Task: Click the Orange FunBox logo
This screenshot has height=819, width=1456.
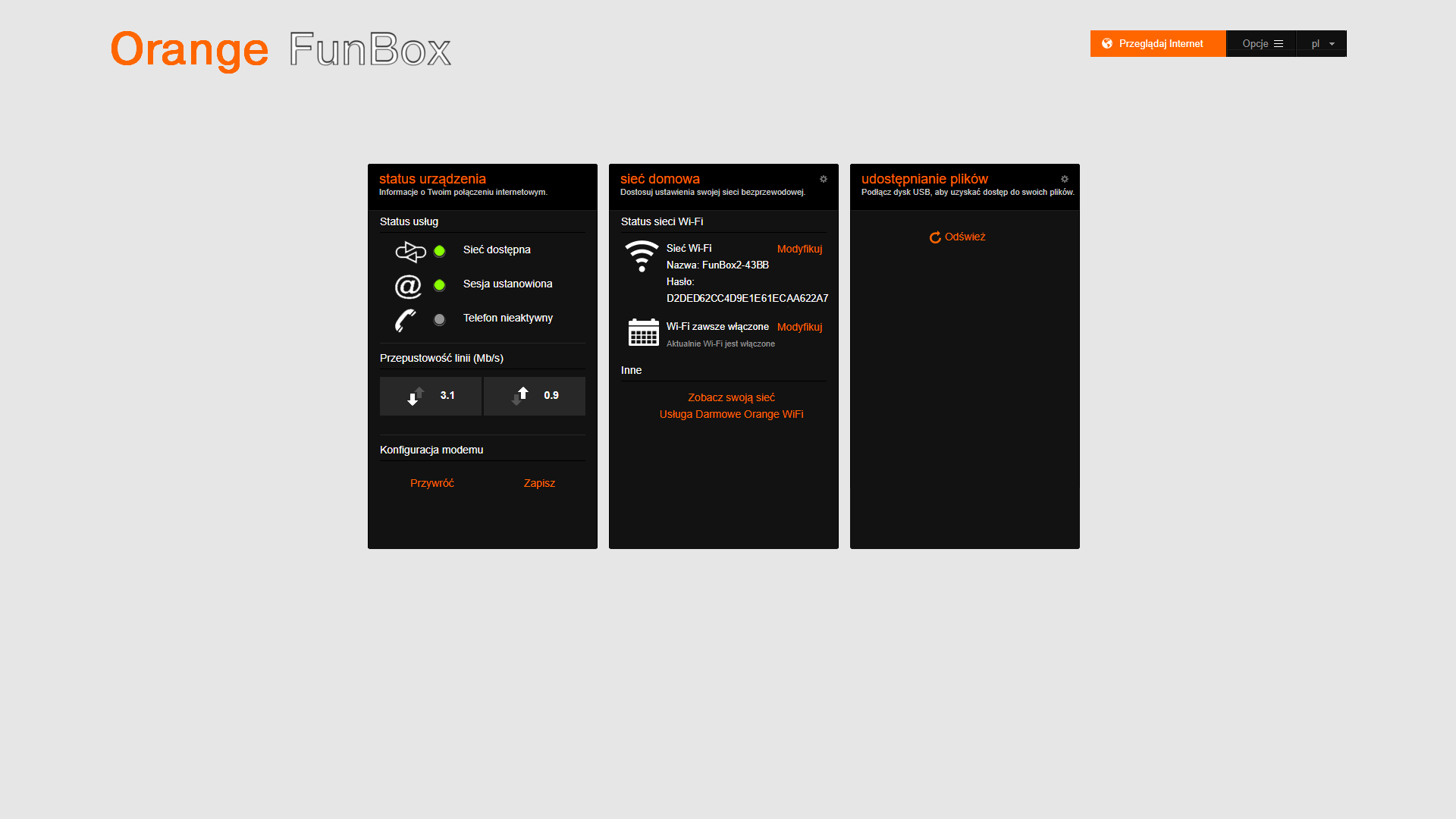Action: (281, 50)
